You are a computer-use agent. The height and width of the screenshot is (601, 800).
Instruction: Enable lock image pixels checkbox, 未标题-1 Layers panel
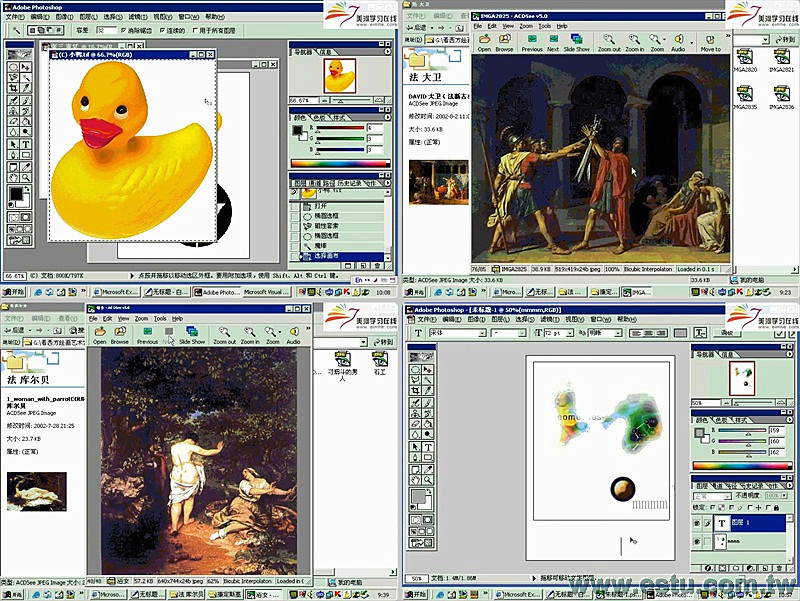[731, 508]
